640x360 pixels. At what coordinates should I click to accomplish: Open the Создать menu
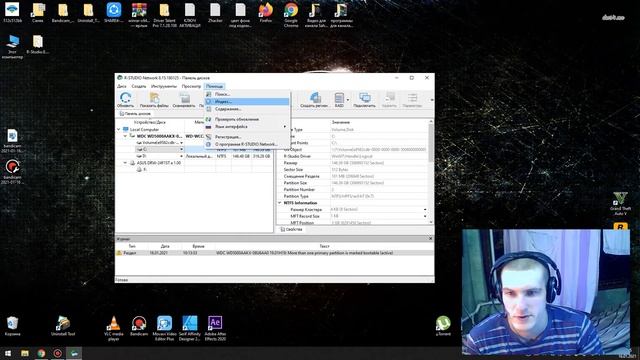click(x=139, y=86)
